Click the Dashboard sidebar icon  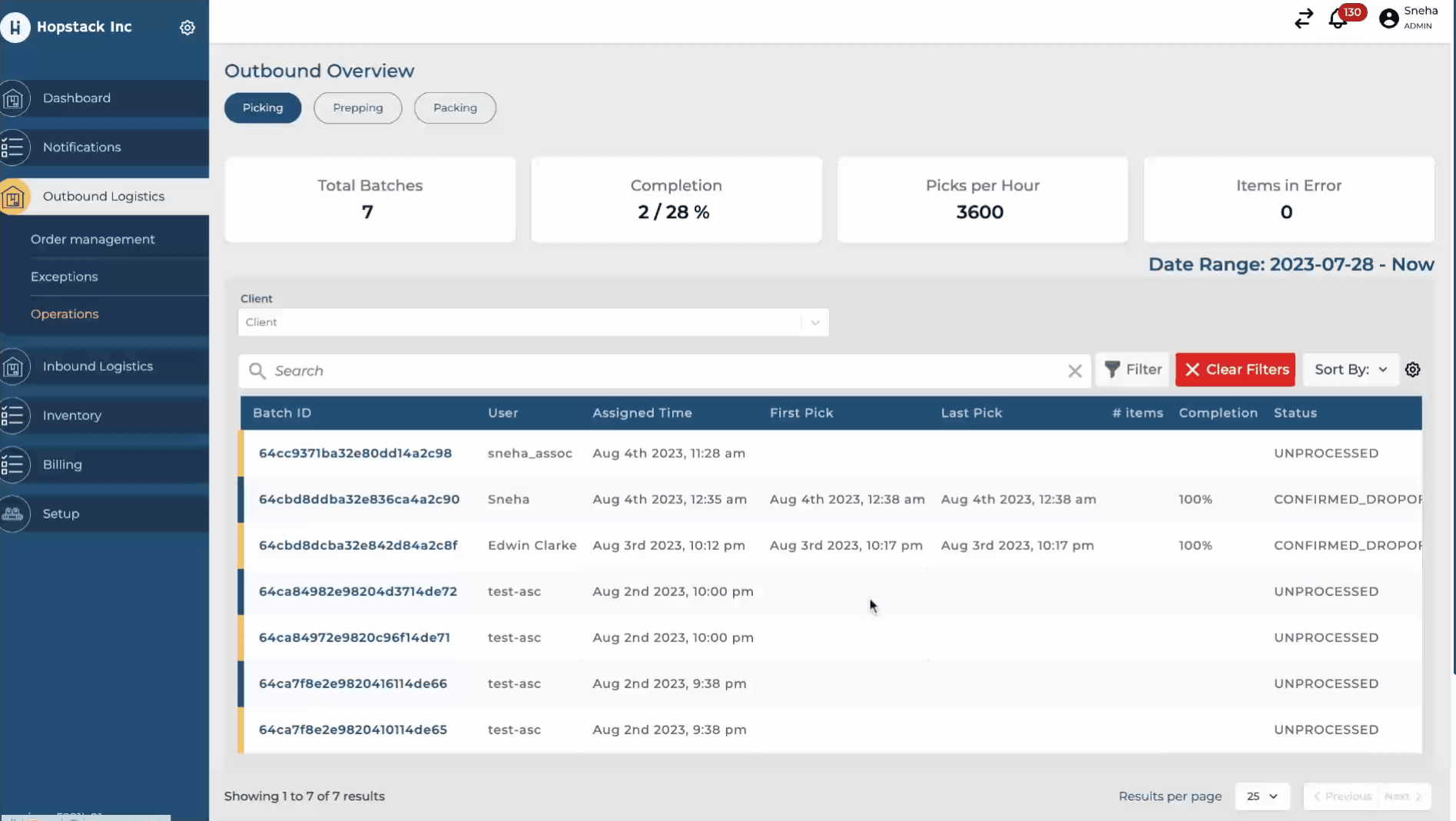(x=14, y=98)
